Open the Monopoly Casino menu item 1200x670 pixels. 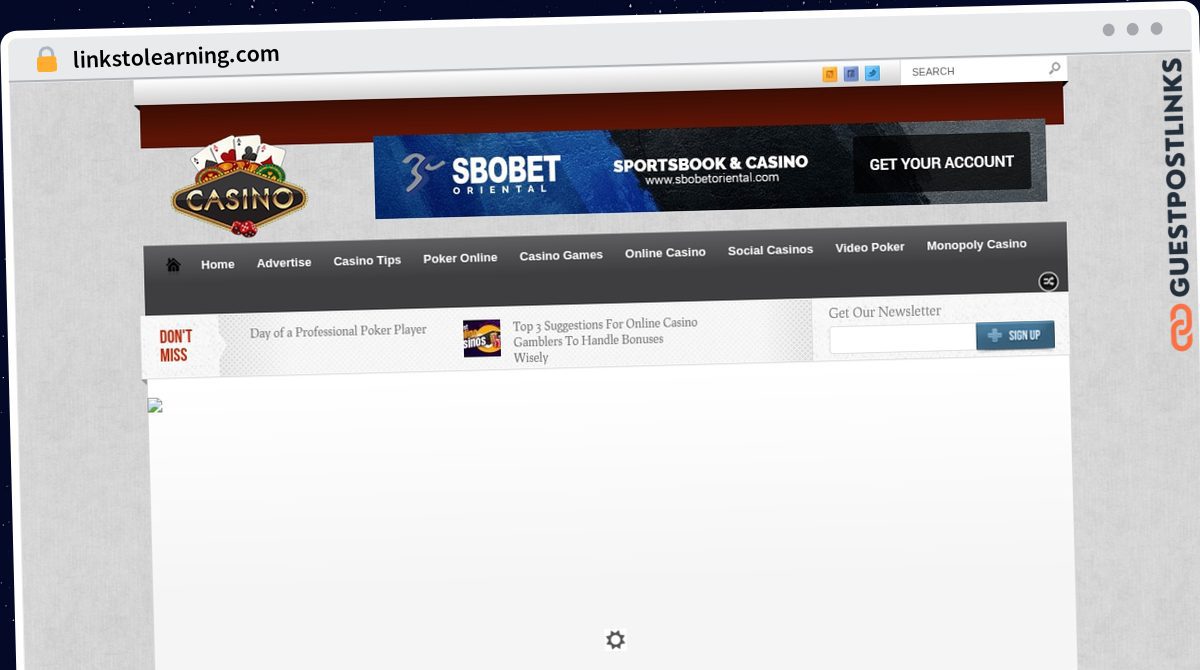[x=976, y=245]
